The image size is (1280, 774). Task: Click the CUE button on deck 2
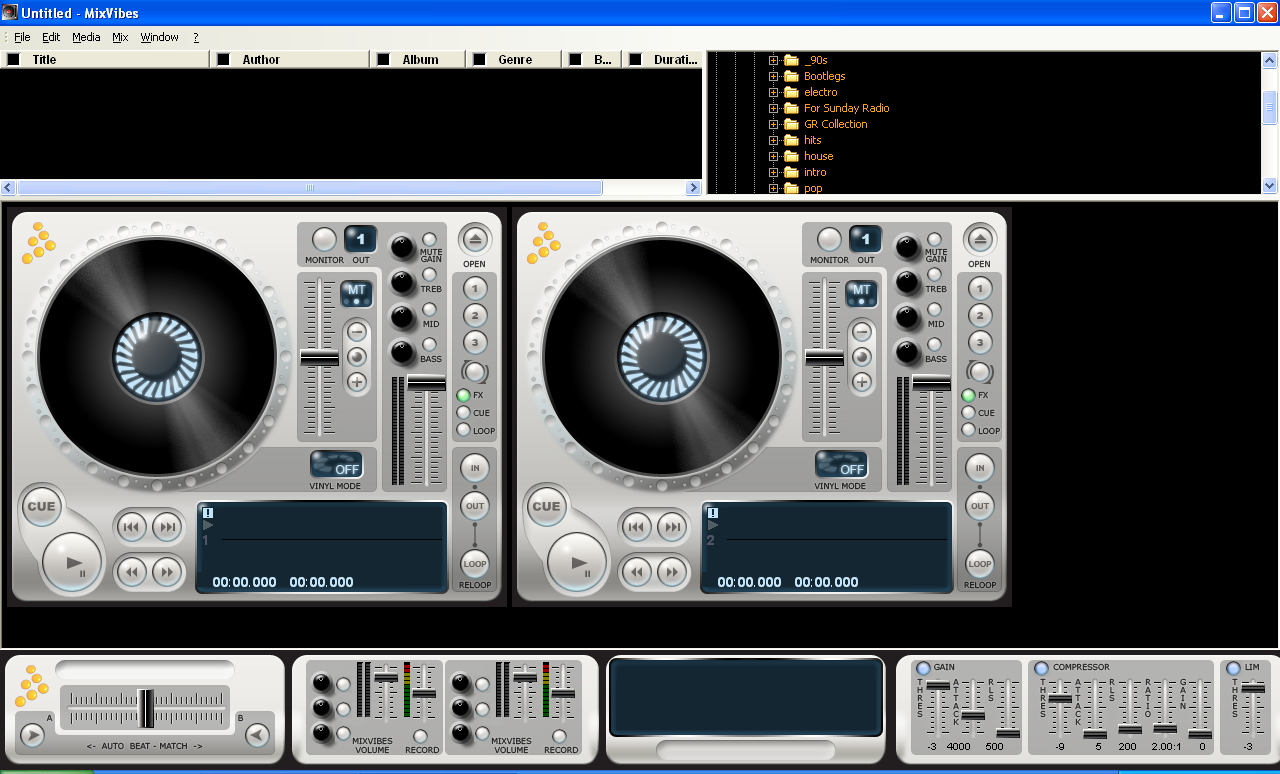[546, 506]
